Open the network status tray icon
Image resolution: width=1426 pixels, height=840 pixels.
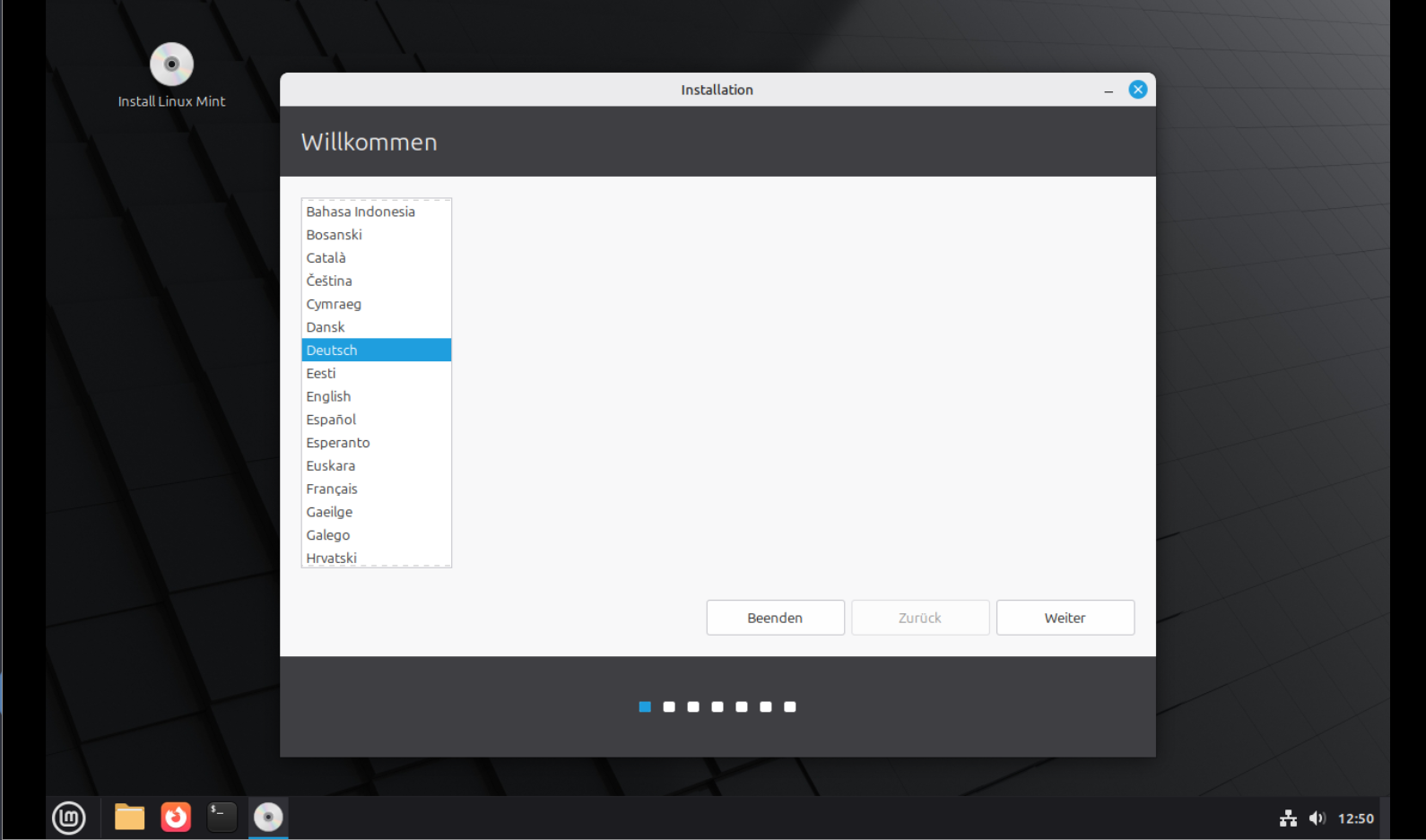1288,818
